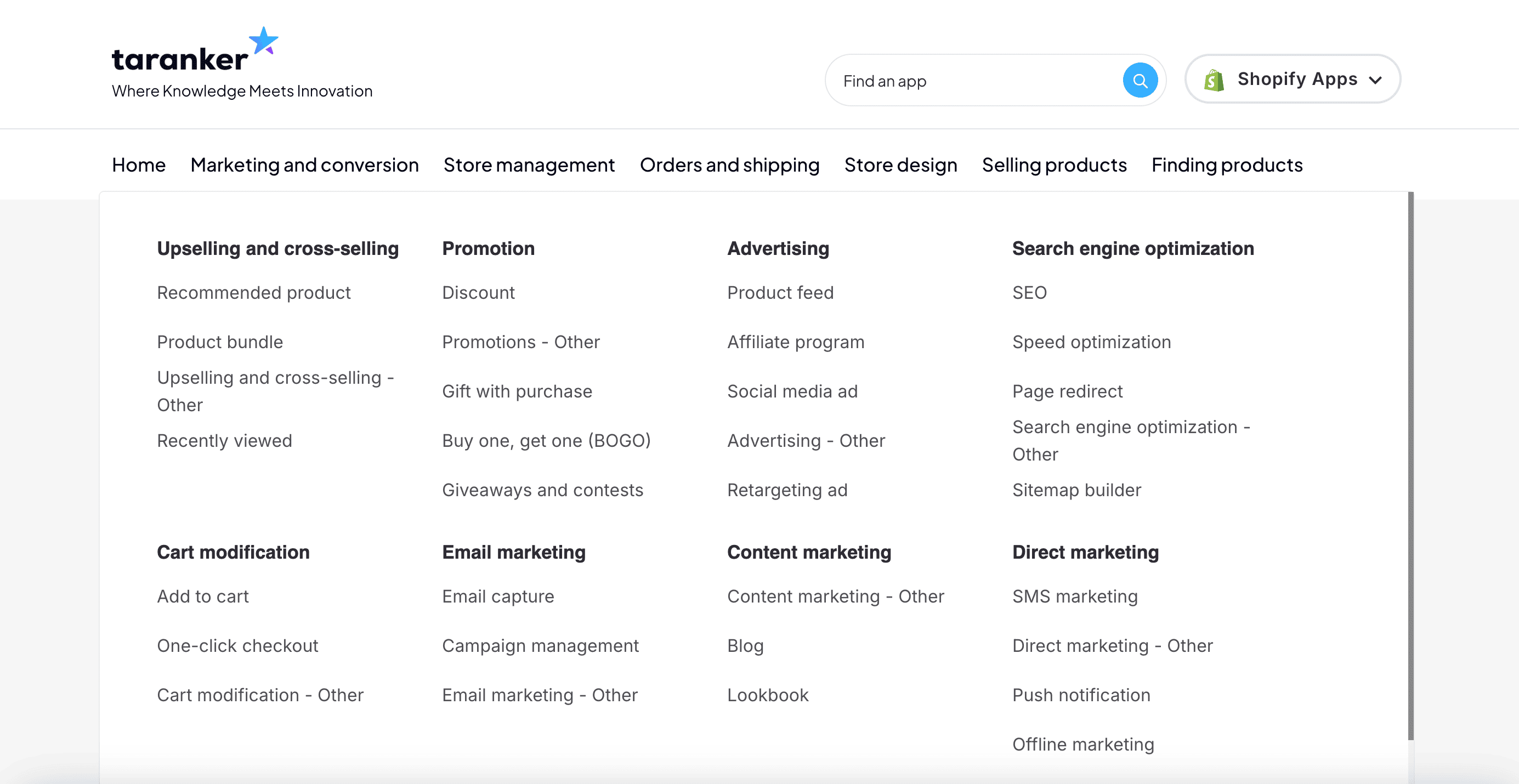Select Campaign management category
The image size is (1519, 784).
(x=540, y=645)
